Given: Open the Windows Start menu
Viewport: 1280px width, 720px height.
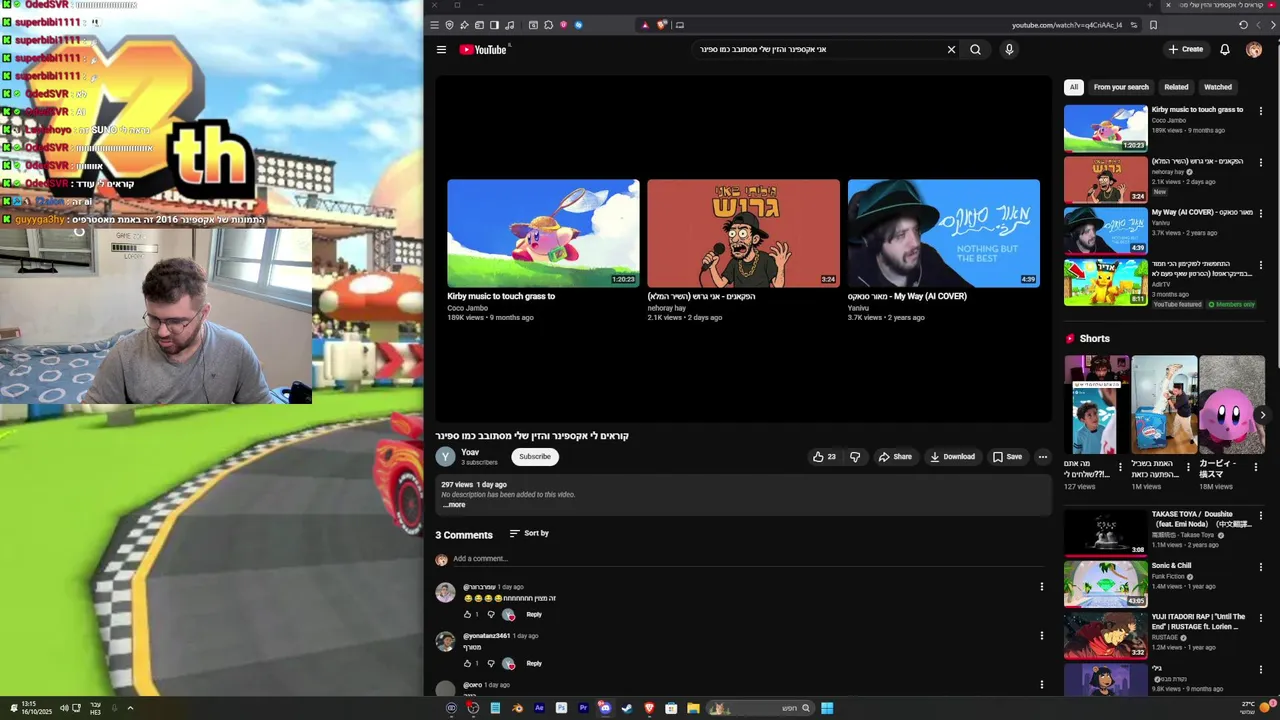Looking at the screenshot, I should click(x=827, y=708).
